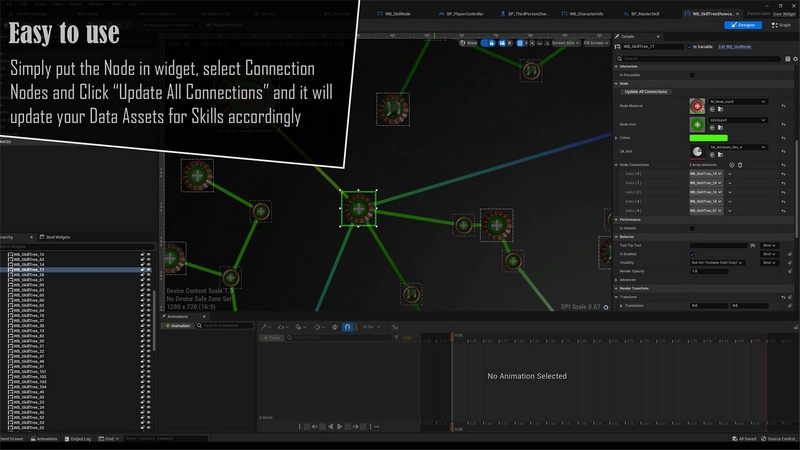Reset Node Material to default value
The width and height of the screenshot is (800, 450).
point(783,105)
